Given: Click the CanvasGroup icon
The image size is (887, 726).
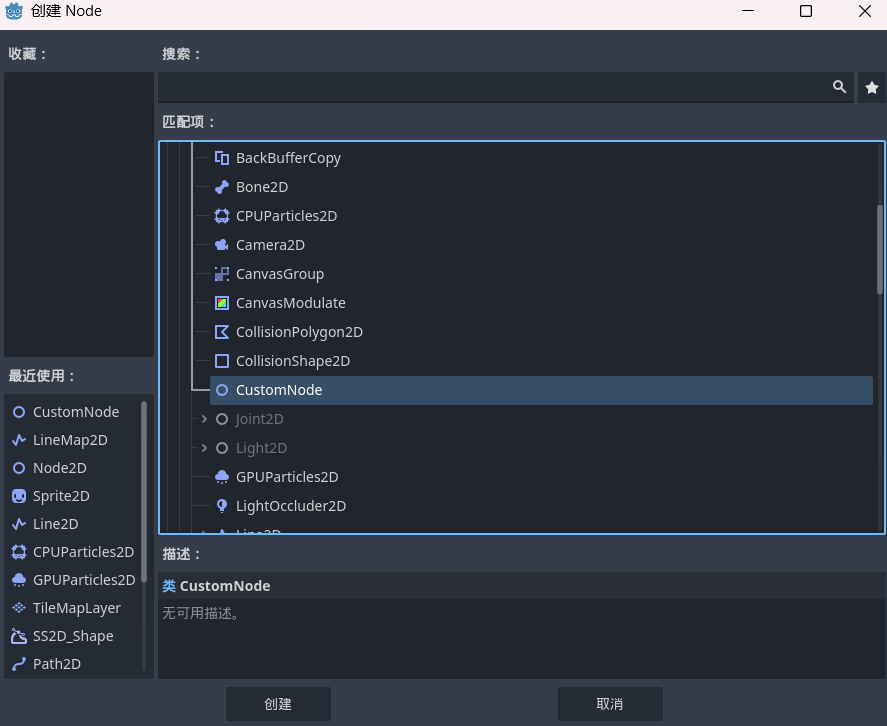Looking at the screenshot, I should click(222, 274).
